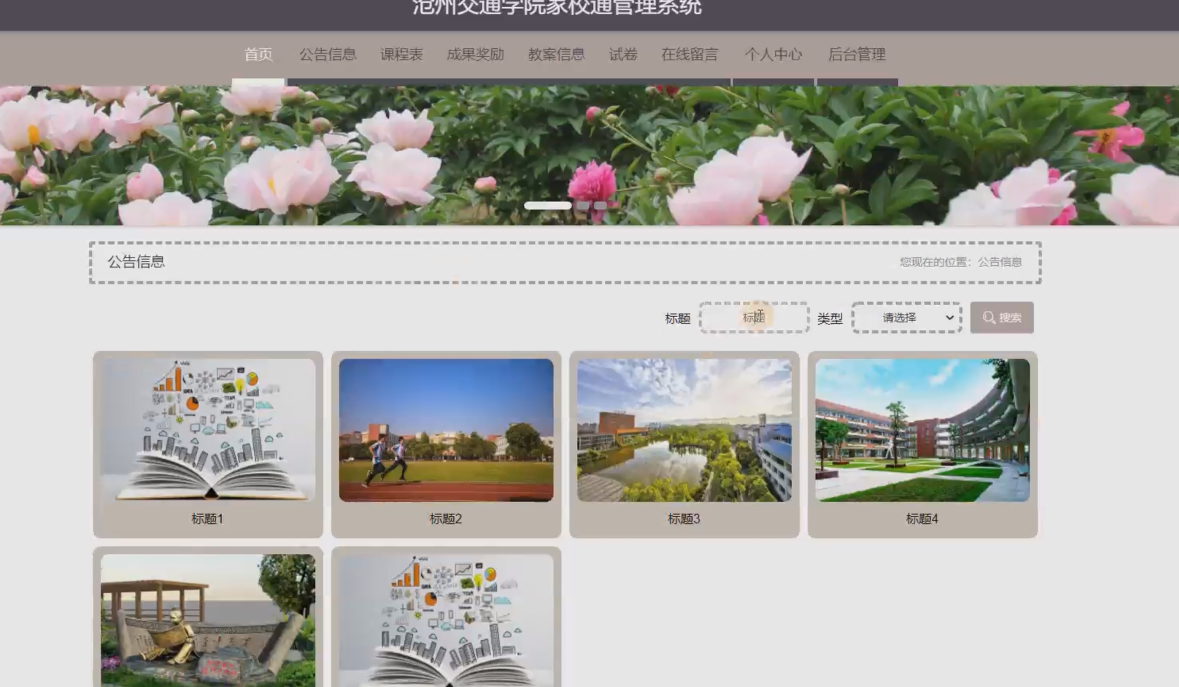Go to 后台管理 in the navigation
This screenshot has height=687, width=1179.
[856, 55]
